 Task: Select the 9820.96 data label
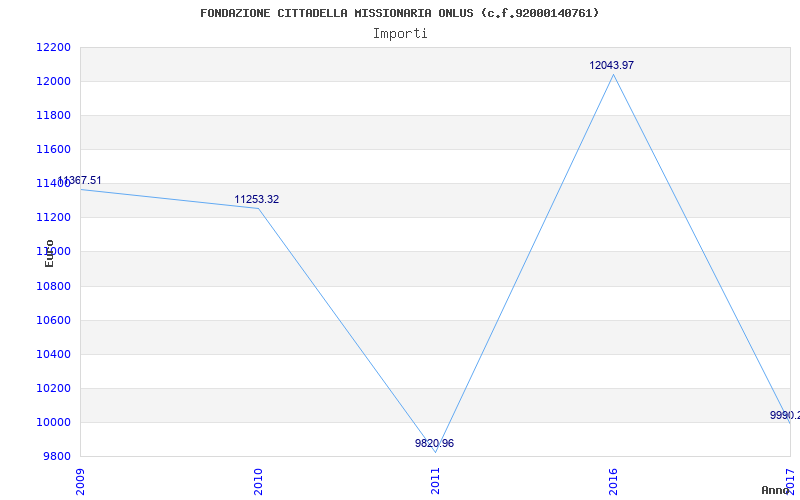pyautogui.click(x=434, y=443)
